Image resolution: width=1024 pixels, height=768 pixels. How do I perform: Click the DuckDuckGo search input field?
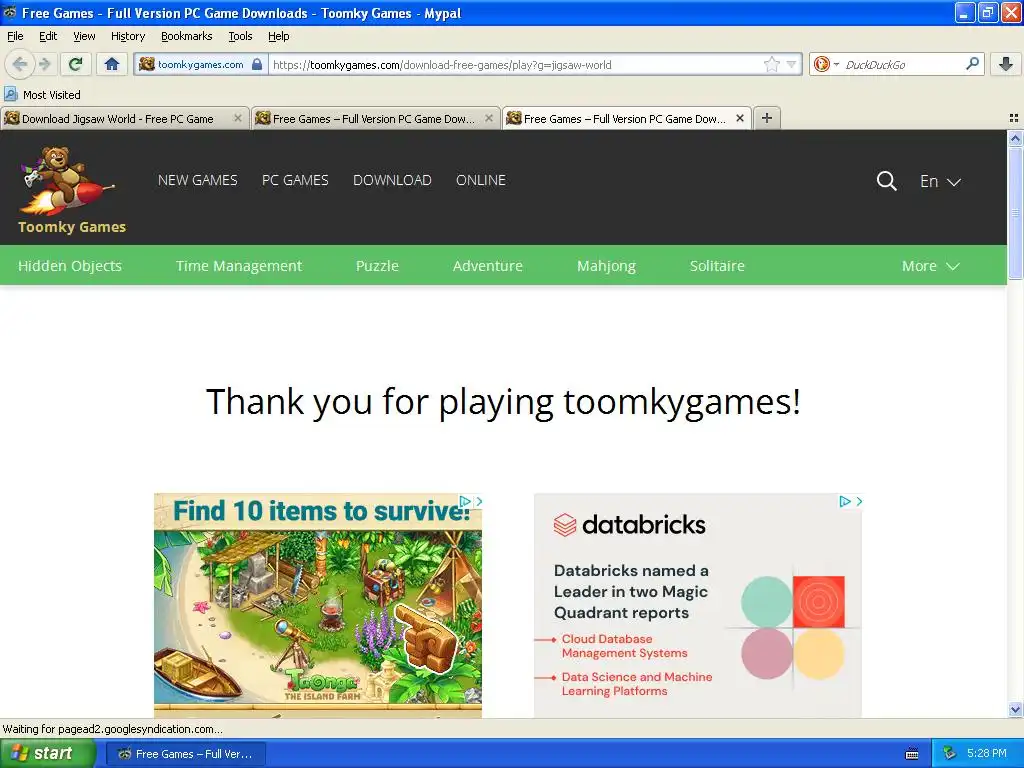point(903,64)
